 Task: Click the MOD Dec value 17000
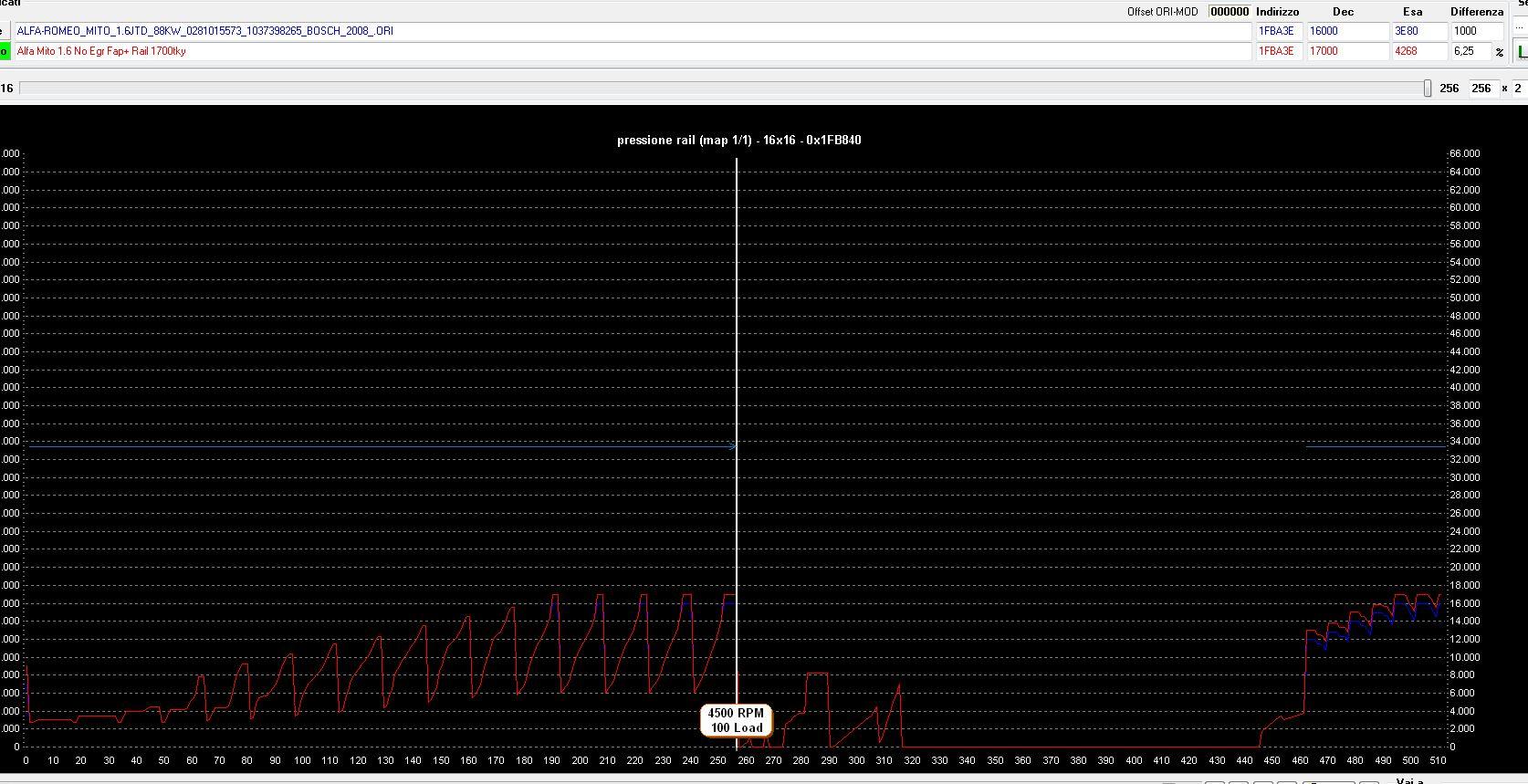pos(1347,51)
